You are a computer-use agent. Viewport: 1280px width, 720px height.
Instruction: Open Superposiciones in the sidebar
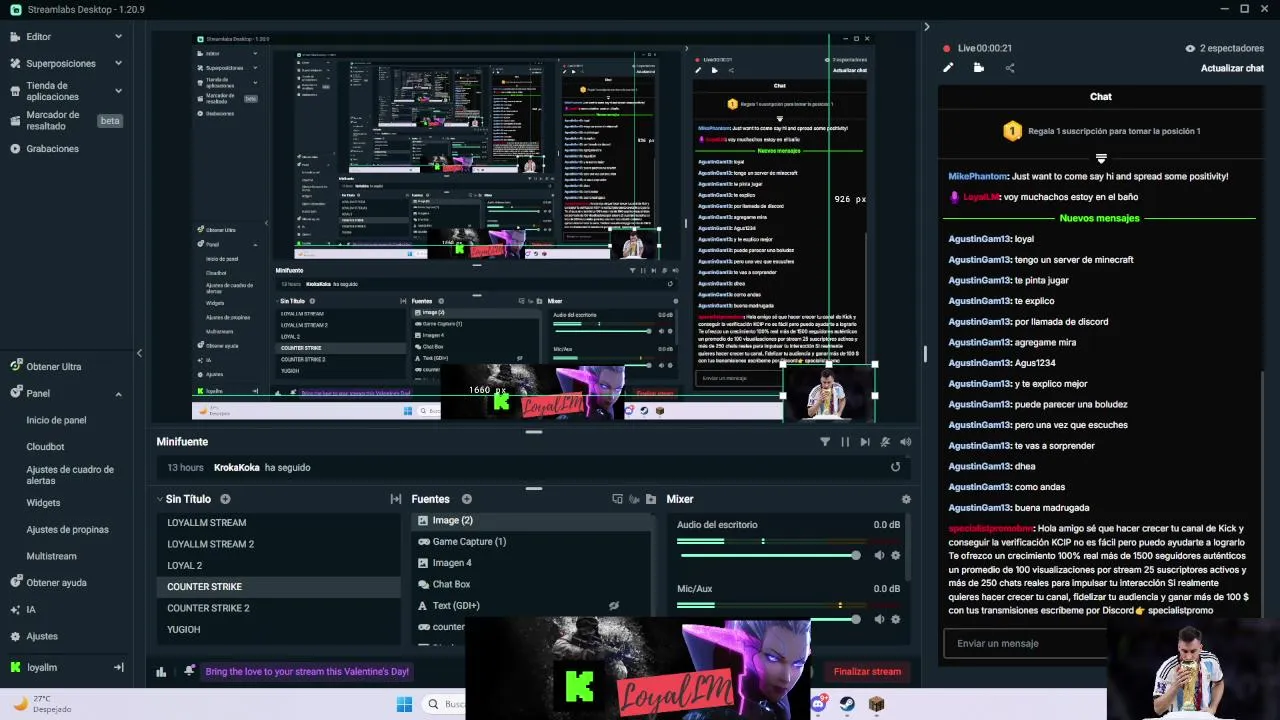click(x=60, y=63)
